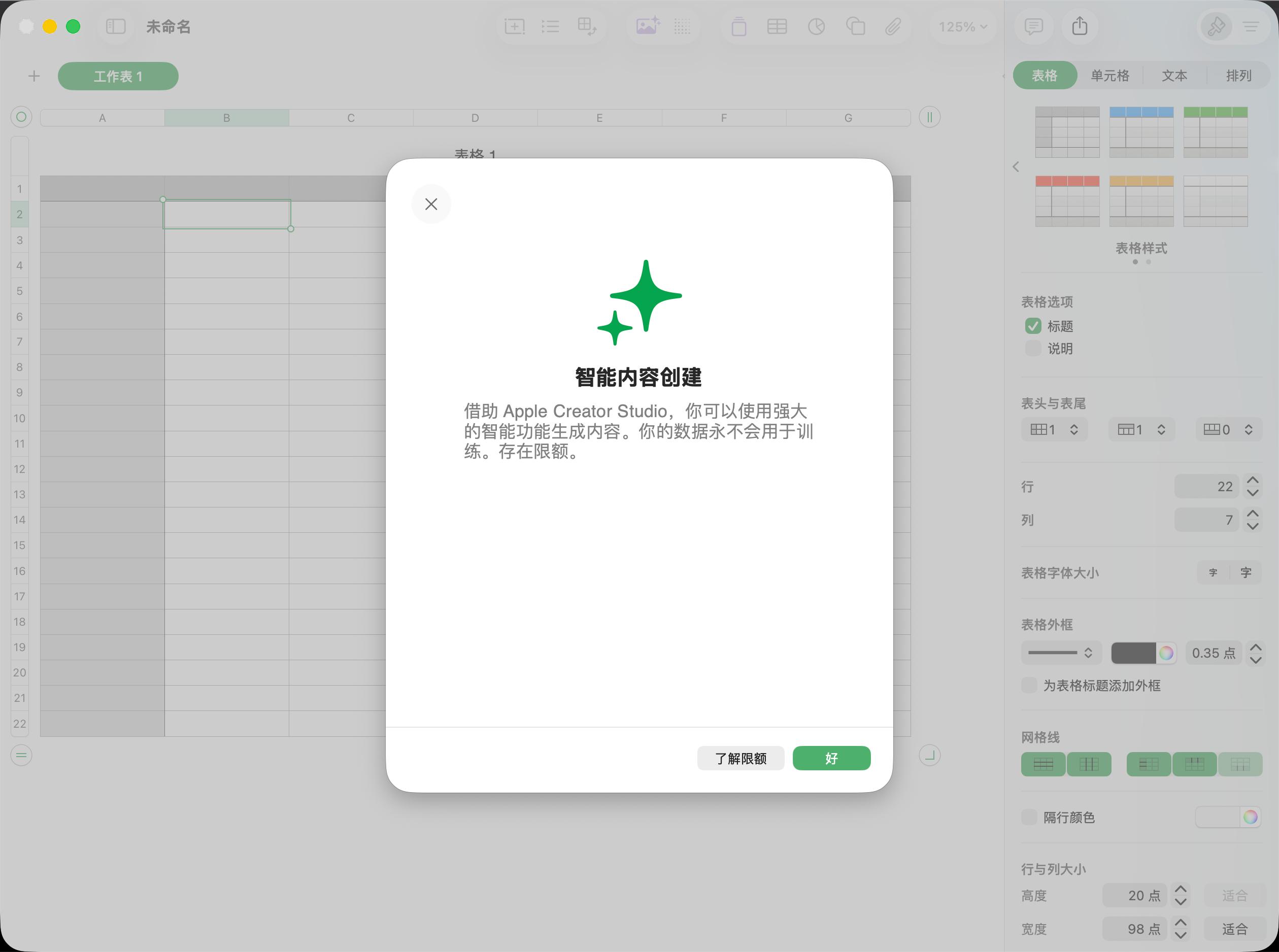Switch to the 单元格 inspector tab
The width and height of the screenshot is (1279, 952).
[1109, 76]
